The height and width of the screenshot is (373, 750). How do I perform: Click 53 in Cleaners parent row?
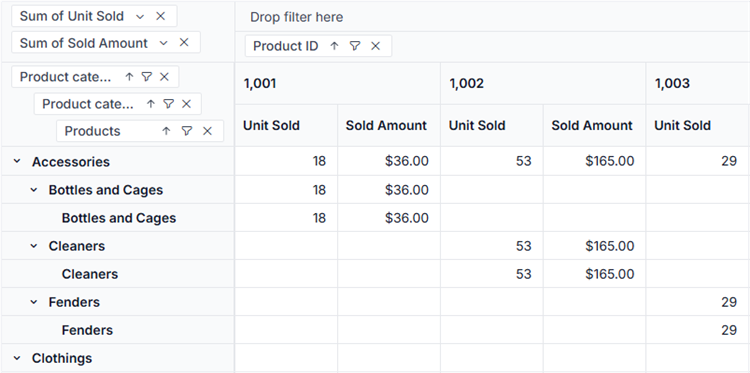[492, 246]
